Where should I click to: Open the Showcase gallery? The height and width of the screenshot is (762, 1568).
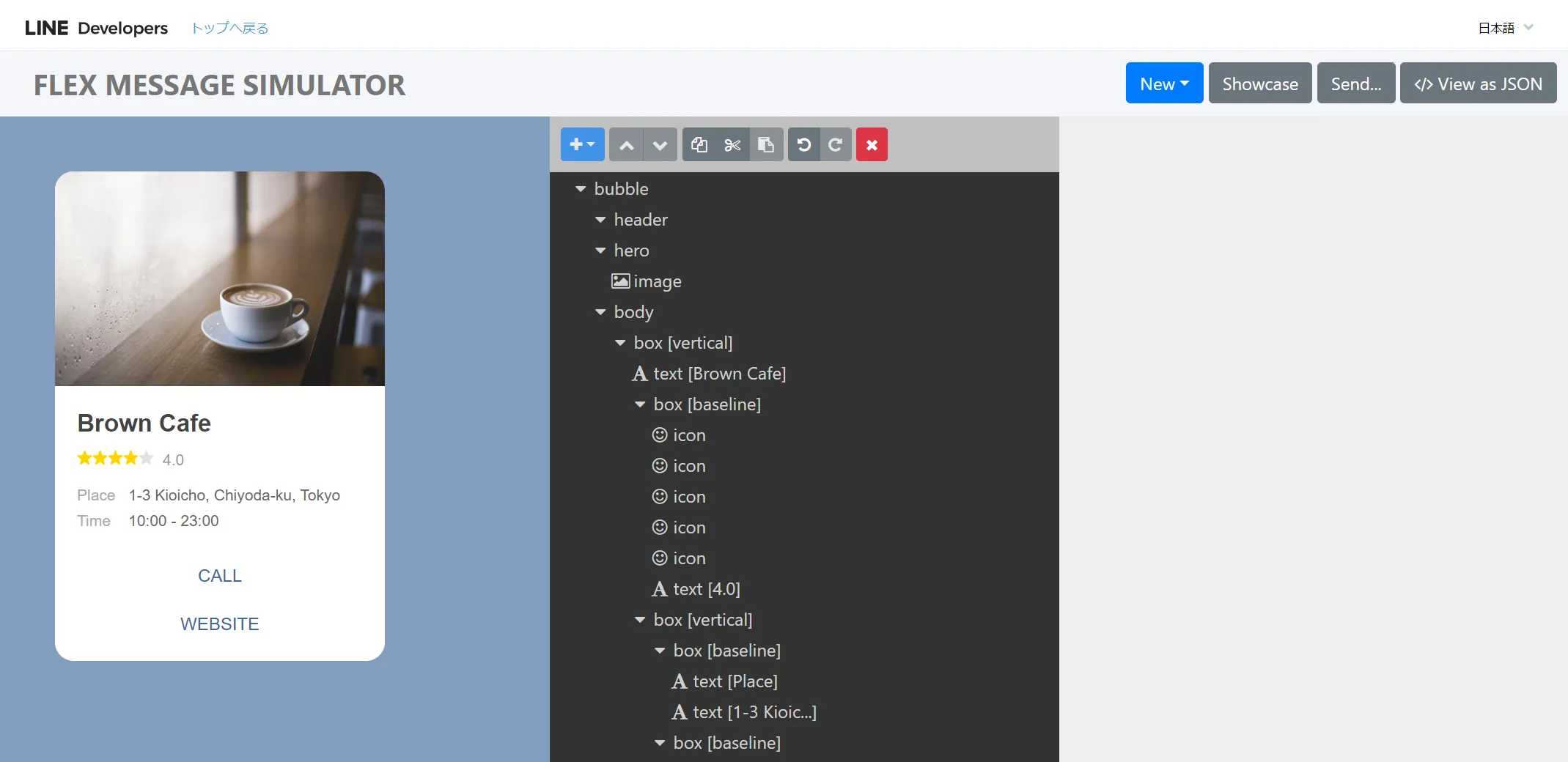pos(1259,84)
